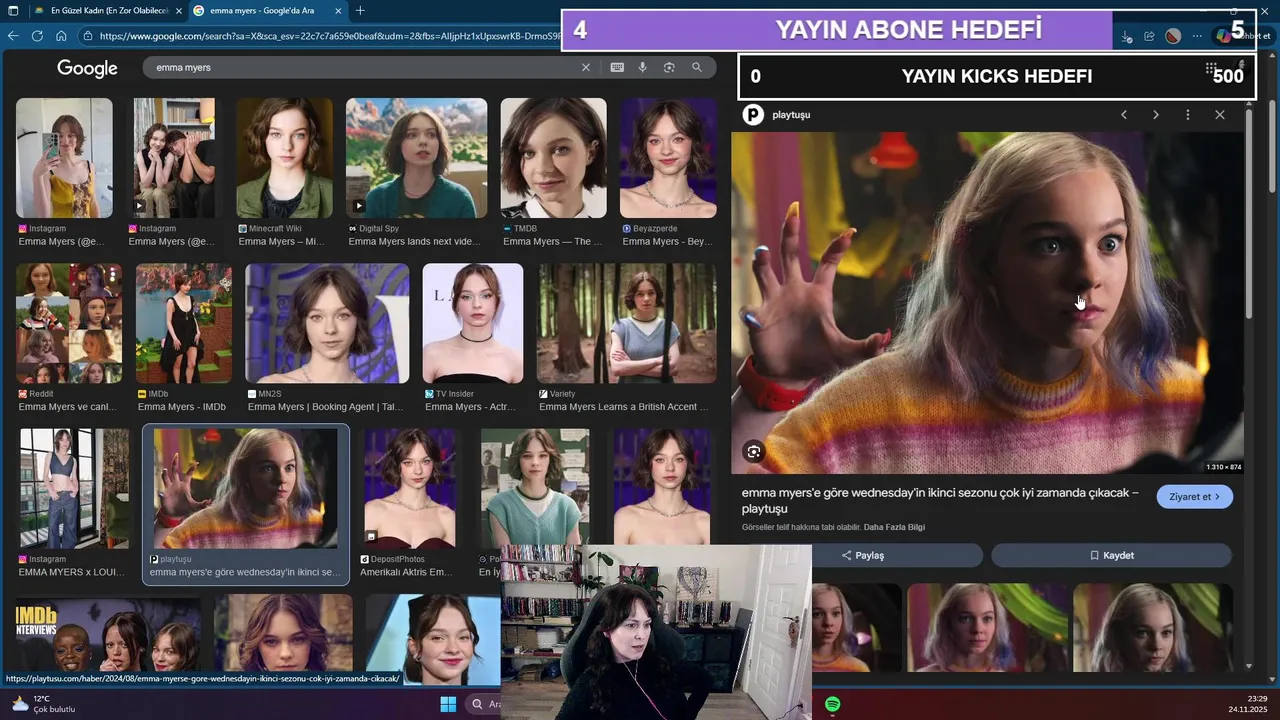
Task: Go to next image in preview panel
Action: pos(1156,115)
